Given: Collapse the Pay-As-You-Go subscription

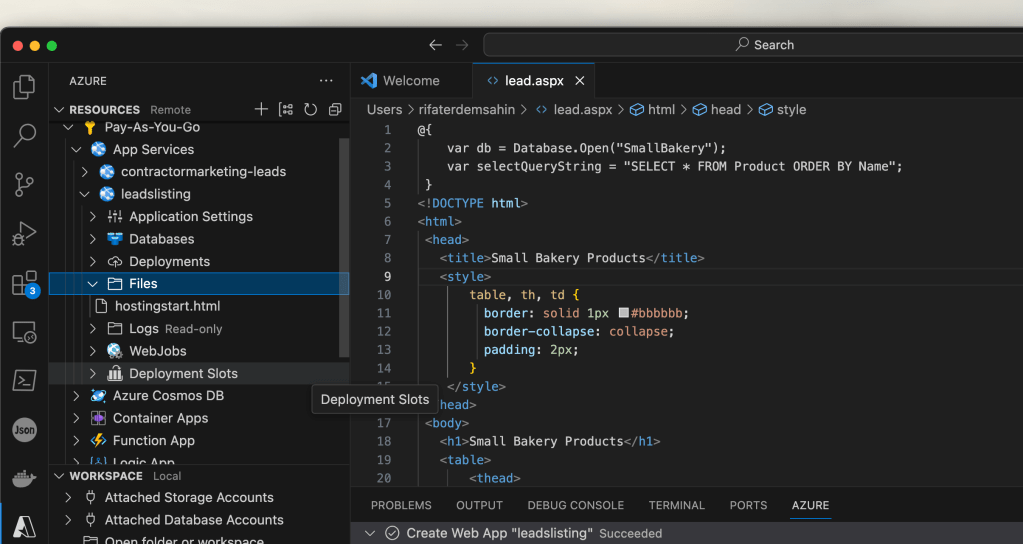Looking at the screenshot, I should (69, 127).
